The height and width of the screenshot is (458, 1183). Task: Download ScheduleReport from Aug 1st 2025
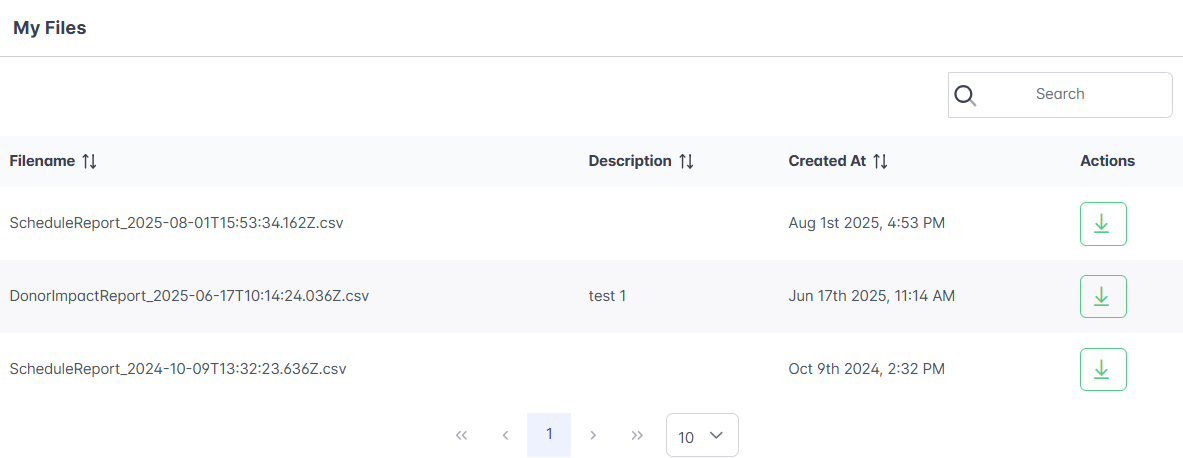1102,224
